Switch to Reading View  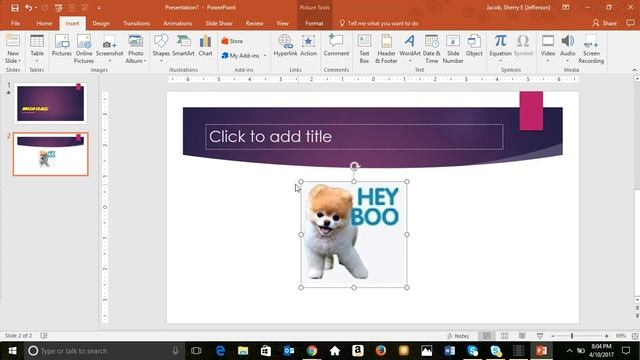tap(522, 336)
